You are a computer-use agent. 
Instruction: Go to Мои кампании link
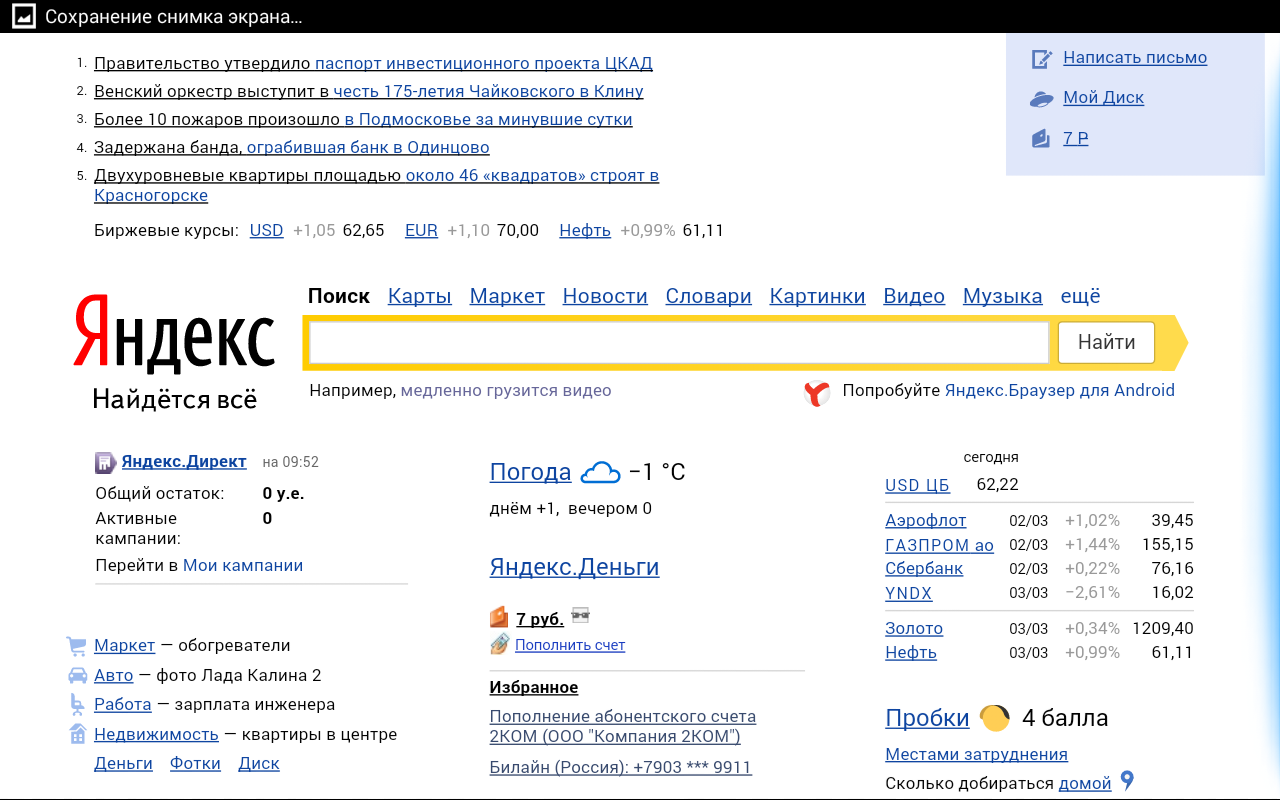click(243, 565)
